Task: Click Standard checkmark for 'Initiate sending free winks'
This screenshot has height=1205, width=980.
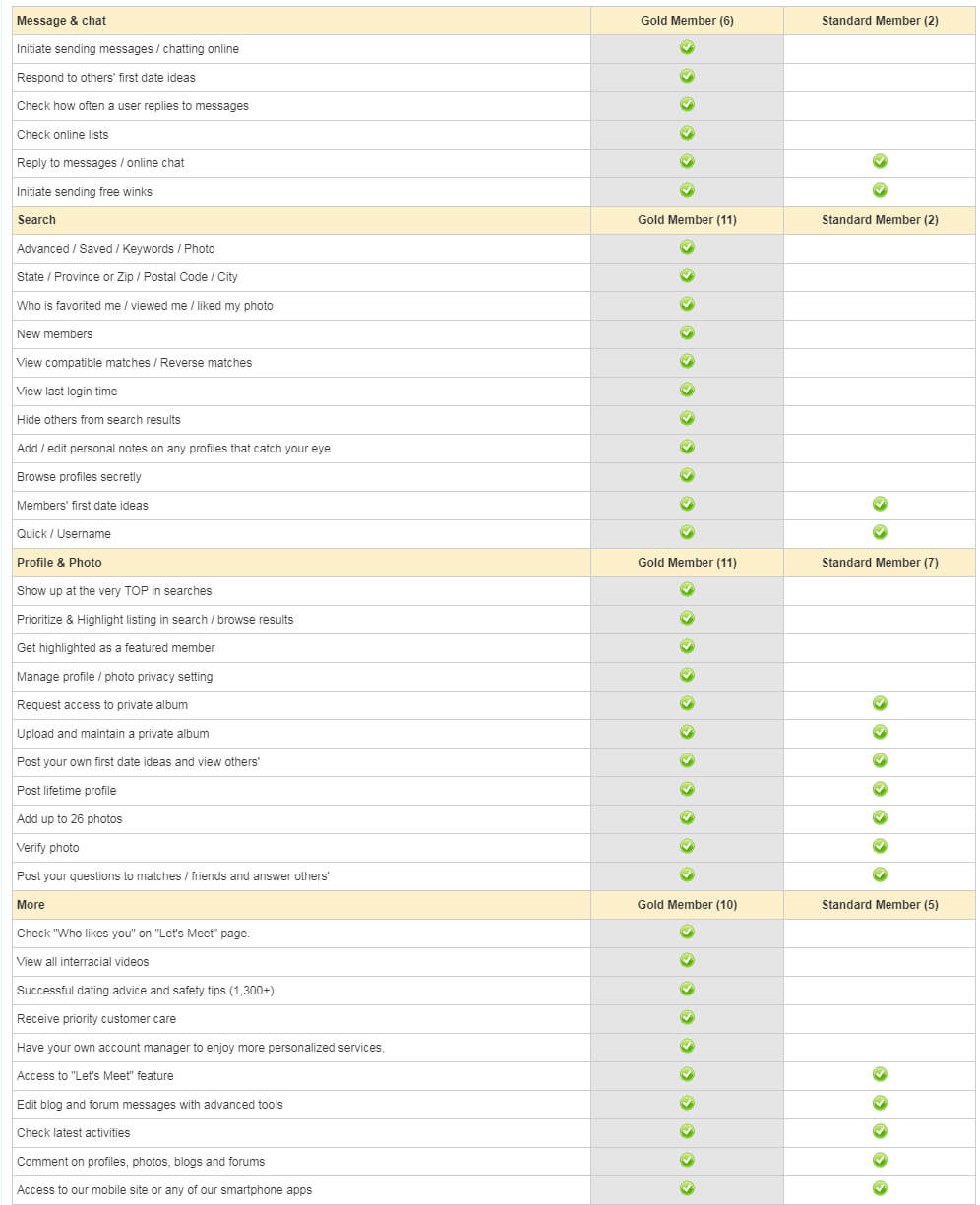Action: 880,190
